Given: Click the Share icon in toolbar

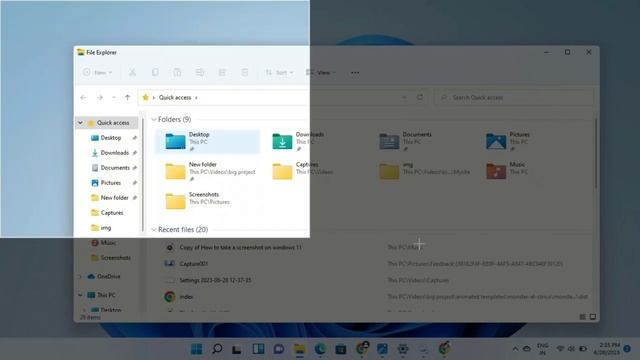Looking at the screenshot, I should click(222, 73).
